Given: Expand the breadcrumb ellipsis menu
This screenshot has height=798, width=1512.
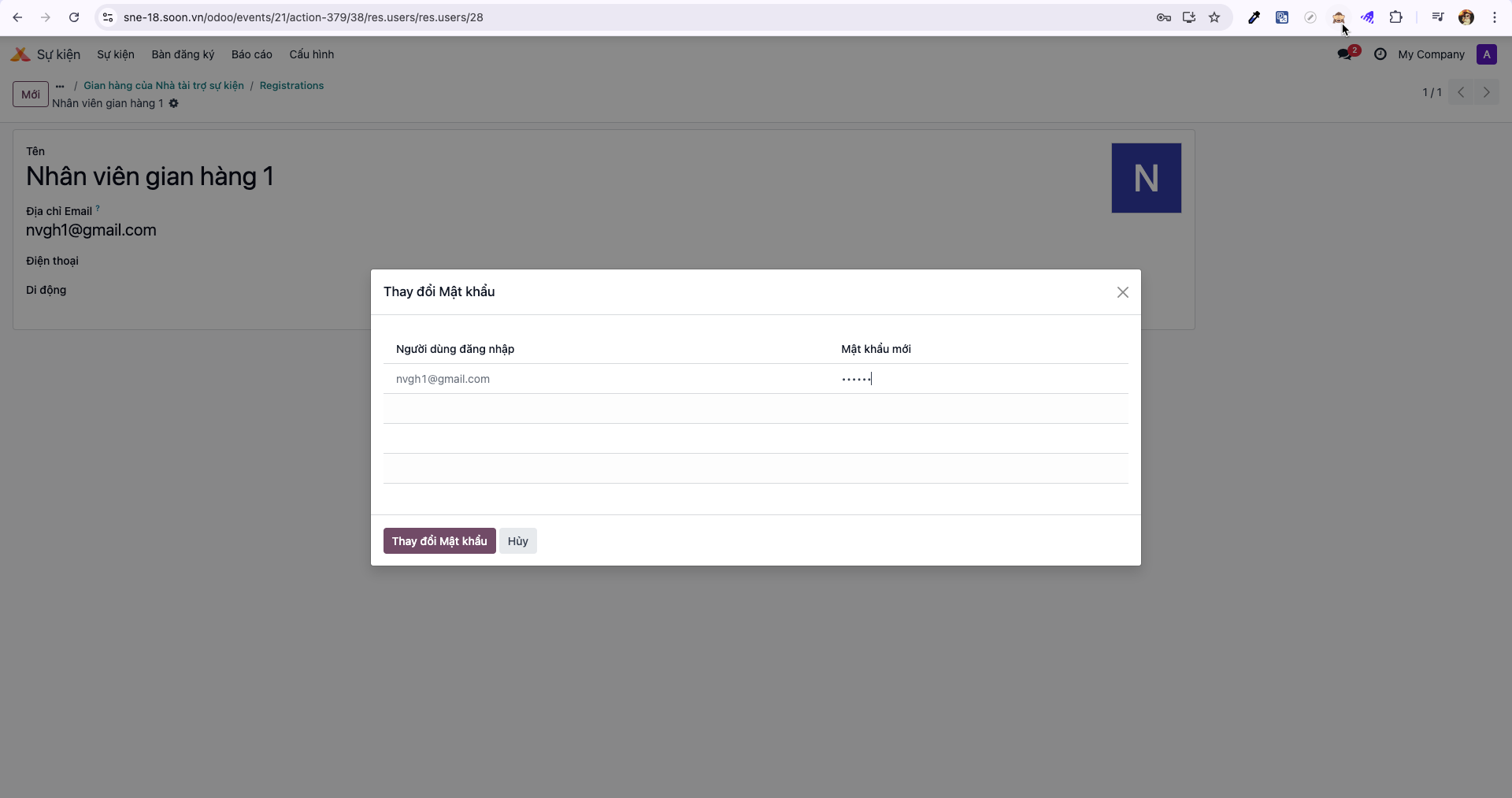Looking at the screenshot, I should [60, 86].
